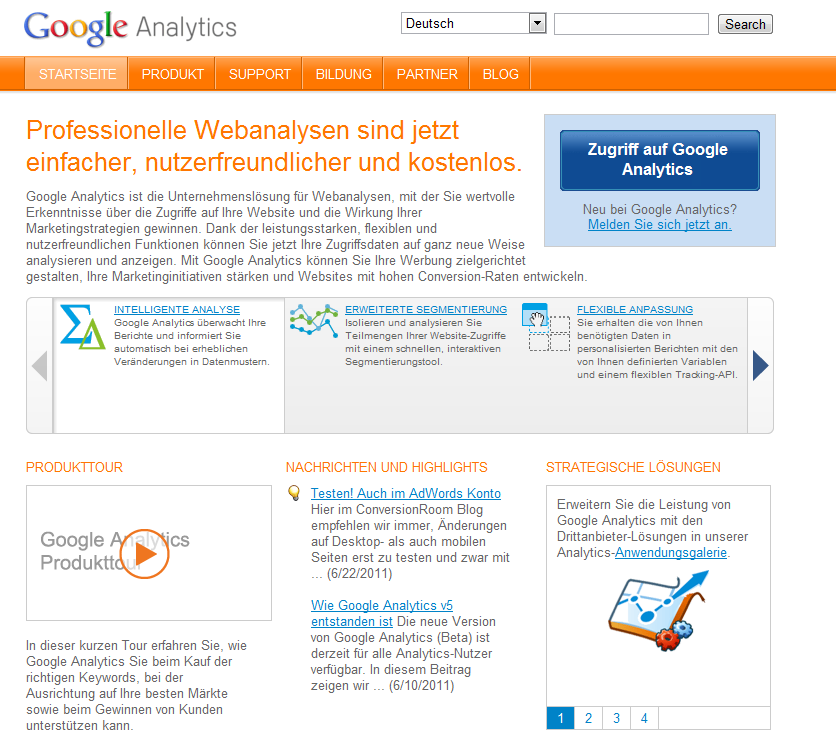Focus the search input field
This screenshot has width=836, height=742.
coord(631,24)
